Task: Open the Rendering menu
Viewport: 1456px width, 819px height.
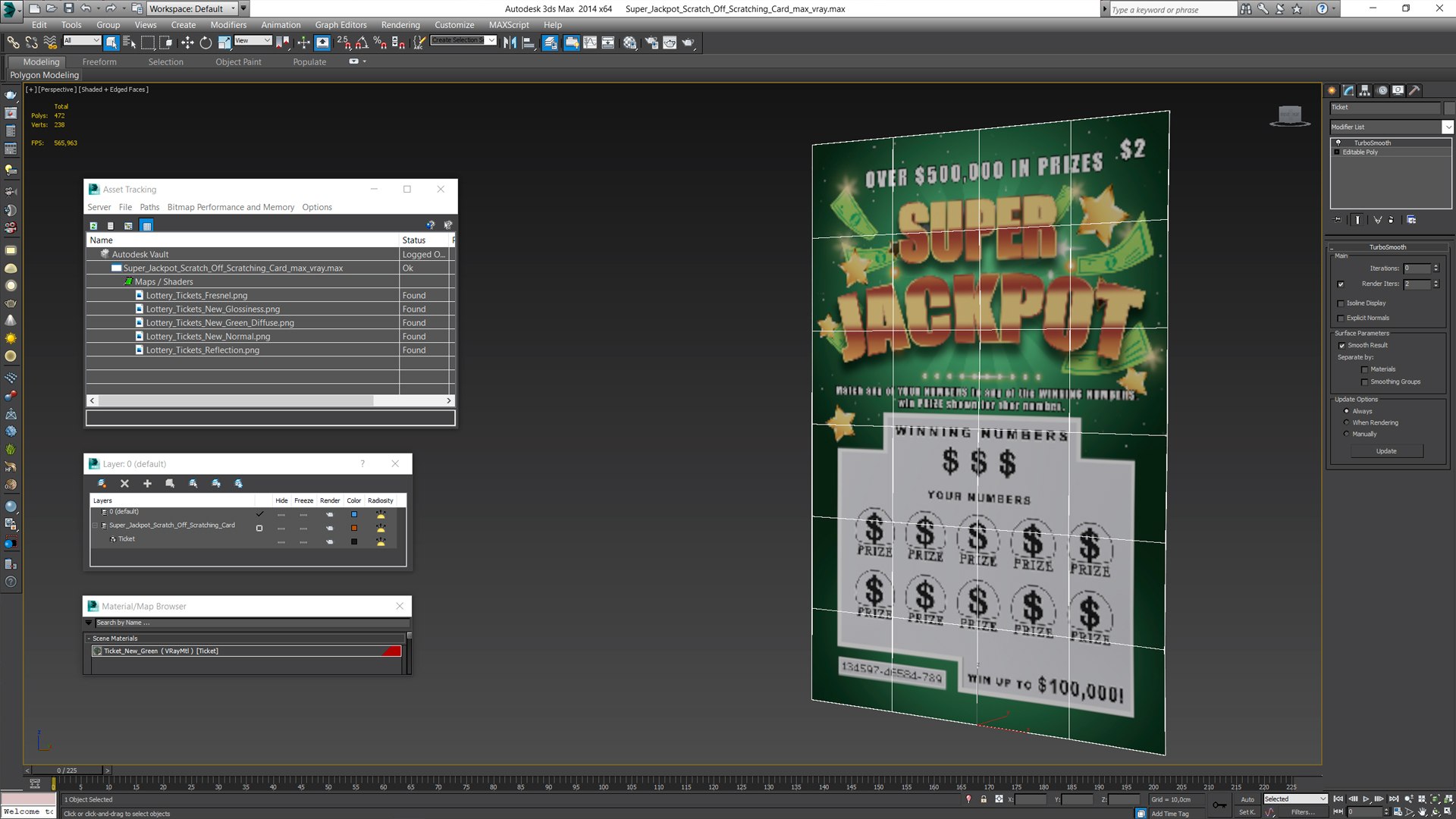Action: point(400,24)
